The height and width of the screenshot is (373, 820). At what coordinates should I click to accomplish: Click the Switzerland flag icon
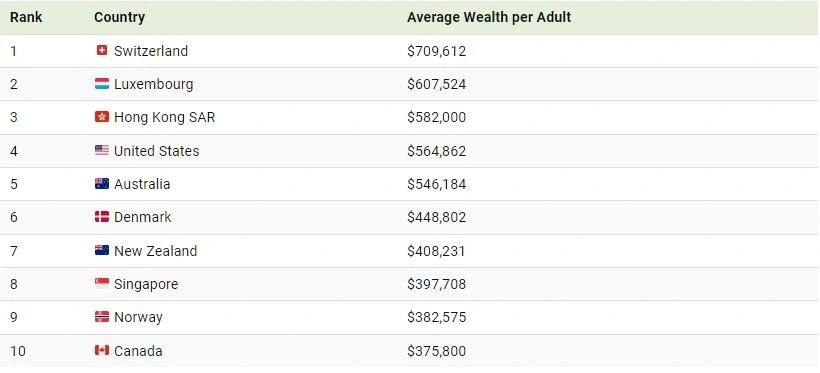coord(102,51)
